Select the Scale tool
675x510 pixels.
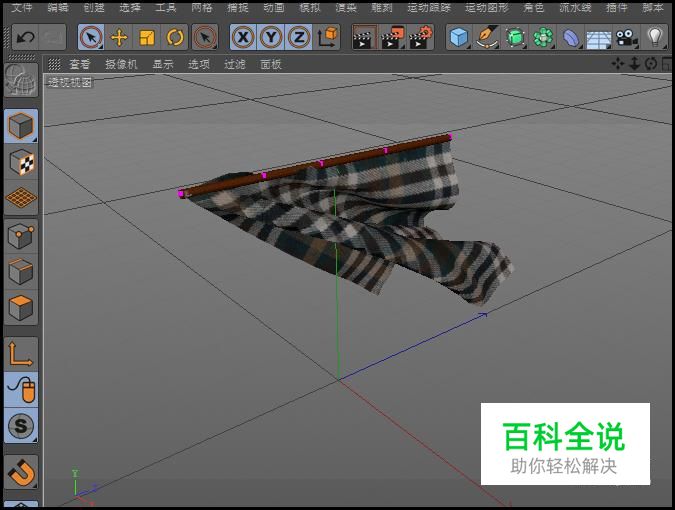[x=147, y=38]
